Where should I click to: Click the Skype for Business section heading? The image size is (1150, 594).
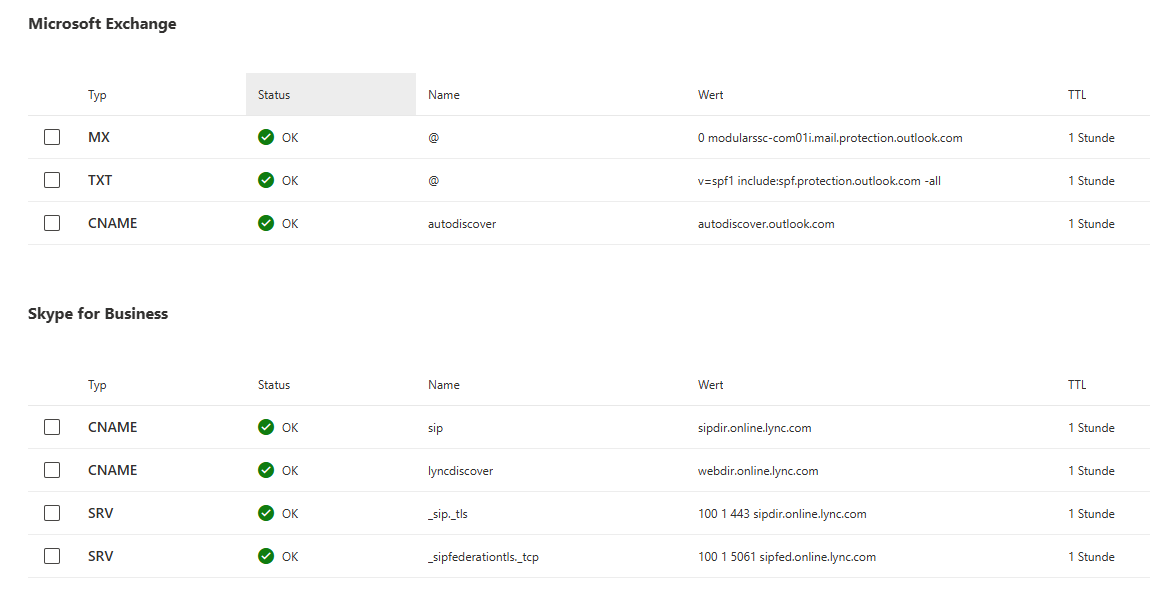pos(98,313)
